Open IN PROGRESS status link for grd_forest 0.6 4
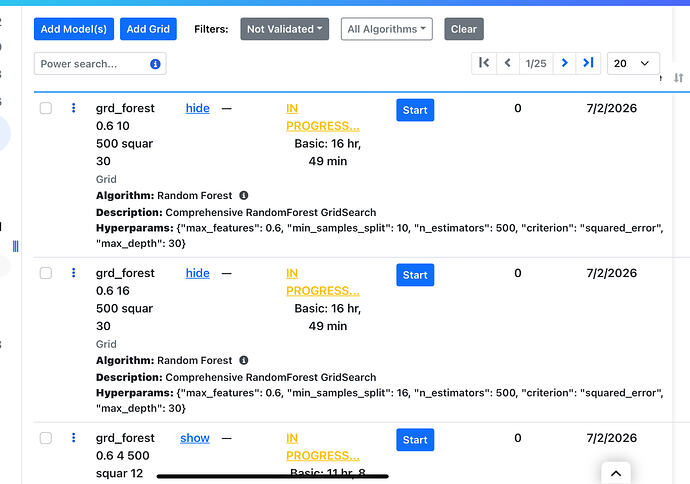 (x=323, y=447)
